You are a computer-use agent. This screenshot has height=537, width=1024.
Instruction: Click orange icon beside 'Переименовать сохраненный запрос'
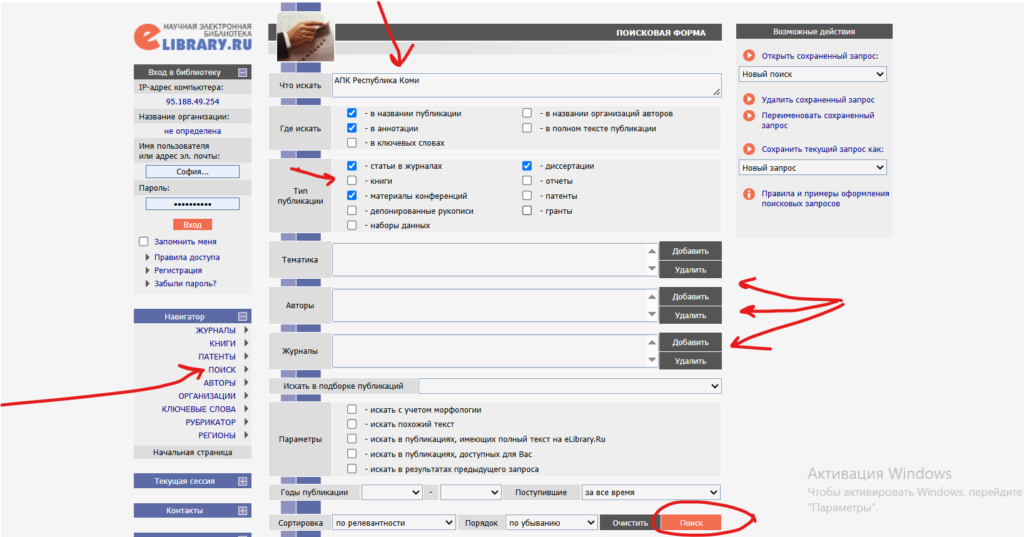click(x=749, y=116)
